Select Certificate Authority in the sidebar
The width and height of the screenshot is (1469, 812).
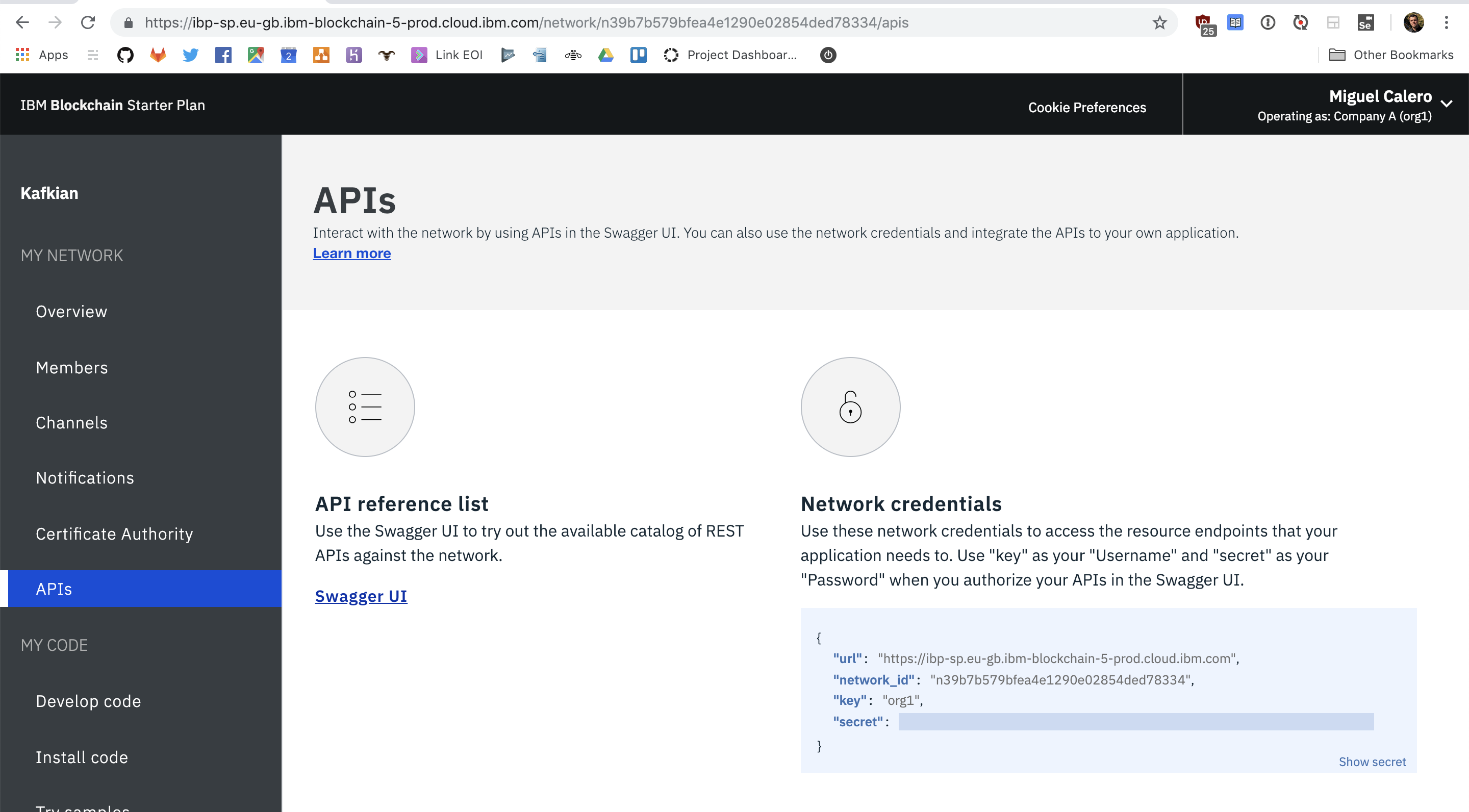tap(114, 534)
